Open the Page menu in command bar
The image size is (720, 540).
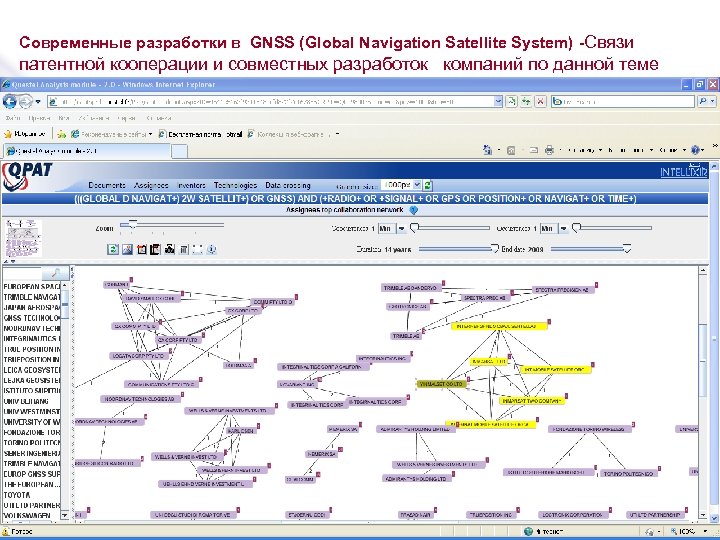pos(584,150)
